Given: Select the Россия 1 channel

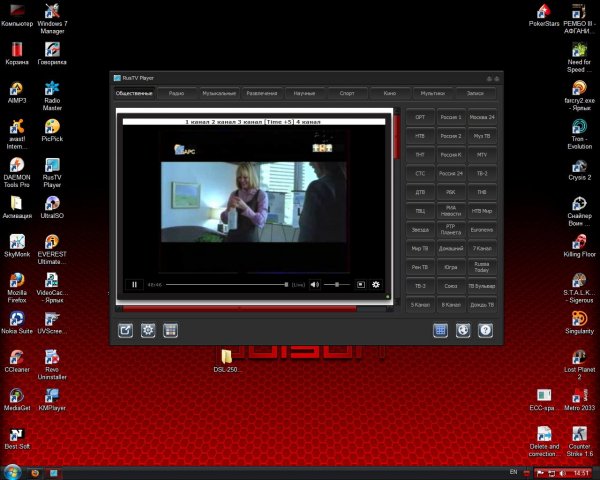Looking at the screenshot, I should click(x=451, y=117).
